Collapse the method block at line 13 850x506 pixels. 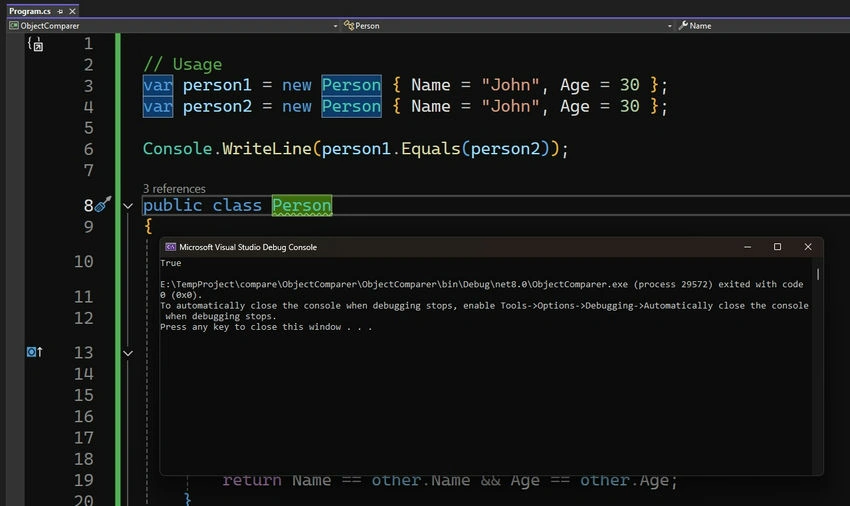pos(128,353)
